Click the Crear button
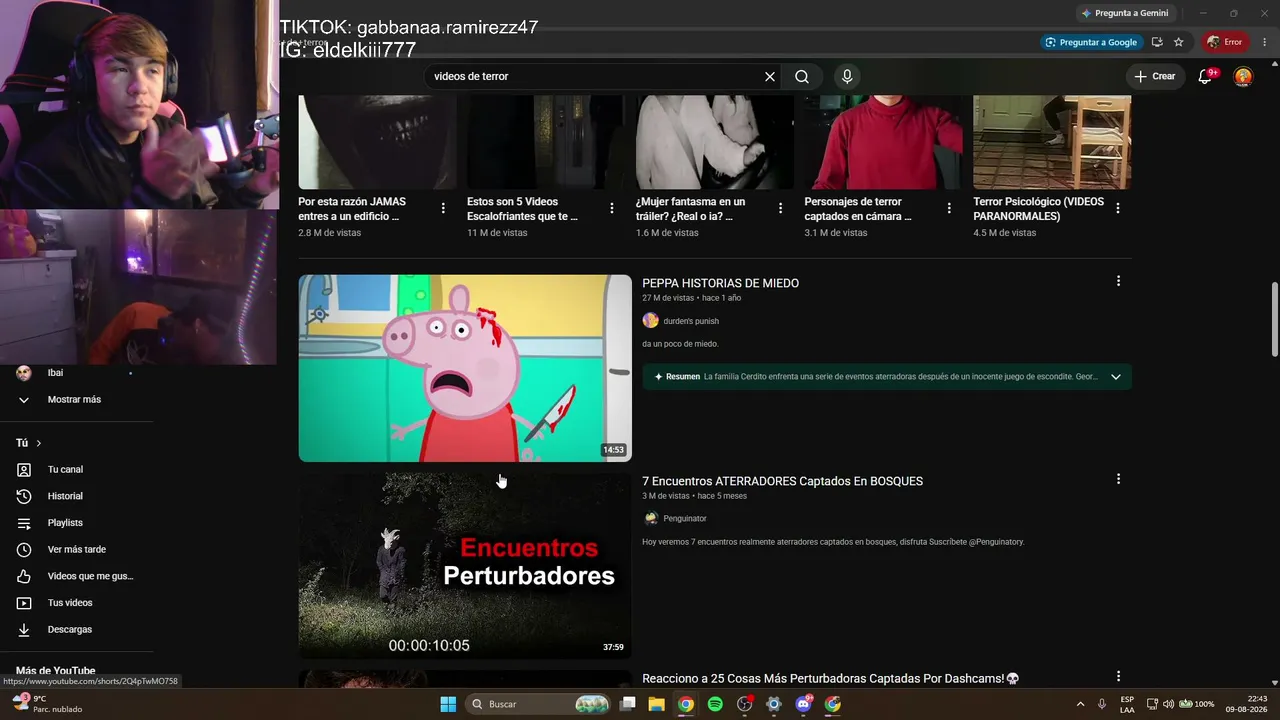1280x720 pixels. pos(1155,76)
